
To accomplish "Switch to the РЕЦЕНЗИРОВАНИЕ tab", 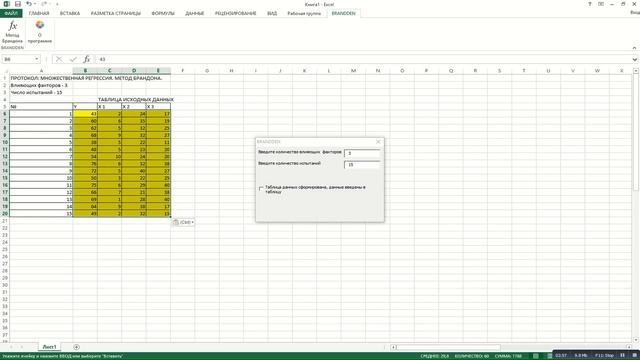I will [236, 13].
